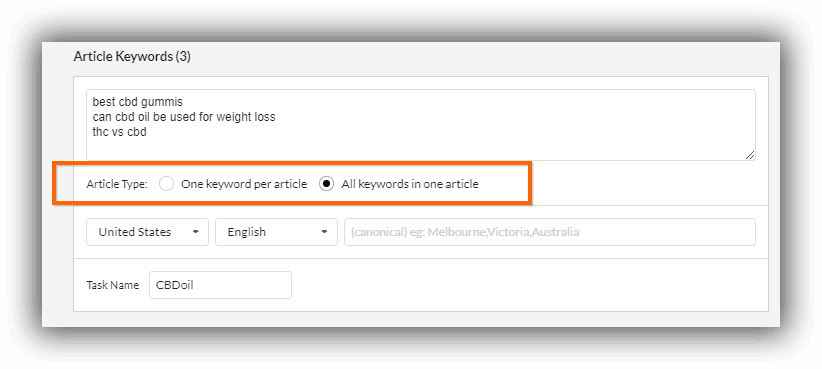The image size is (822, 369).
Task: Place cursor on "thc vs cbd" keyword line
Action: [x=119, y=132]
